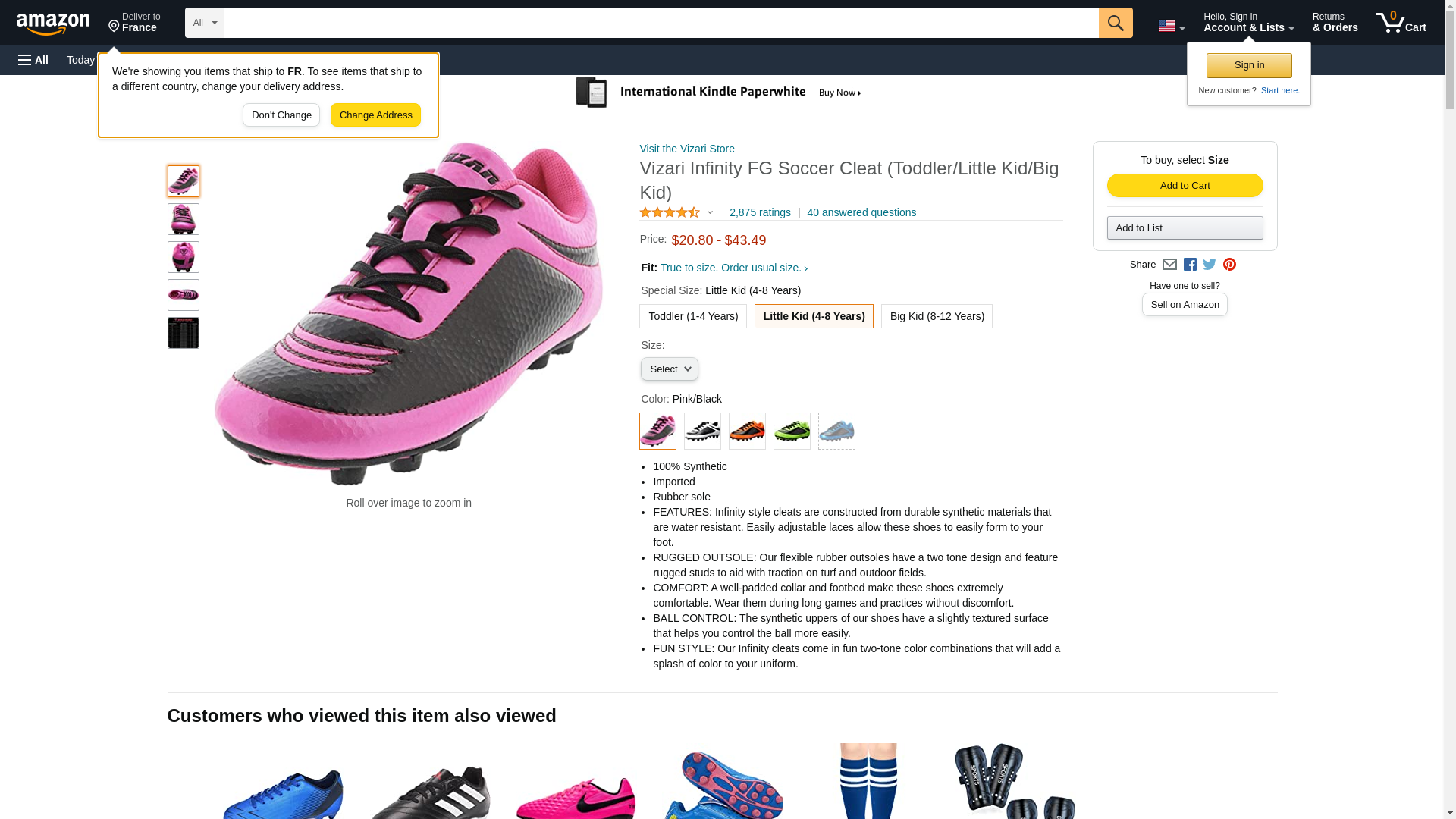The width and height of the screenshot is (1456, 819).
Task: Share product on Pinterest
Action: (x=1228, y=265)
